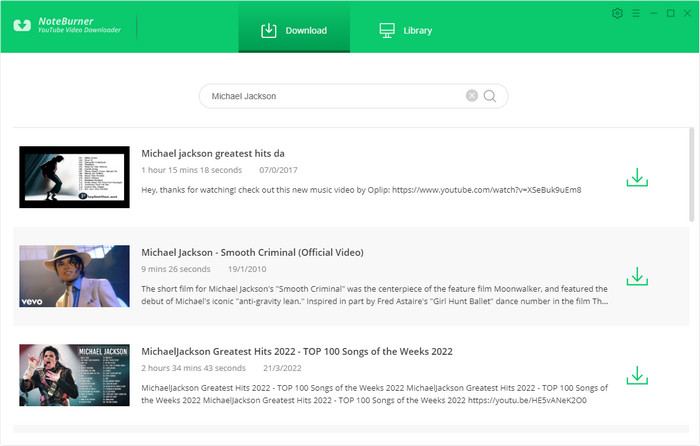Screen dimensions: 700x446
Task: Click the magnifier search icon
Action: pyautogui.click(x=490, y=96)
